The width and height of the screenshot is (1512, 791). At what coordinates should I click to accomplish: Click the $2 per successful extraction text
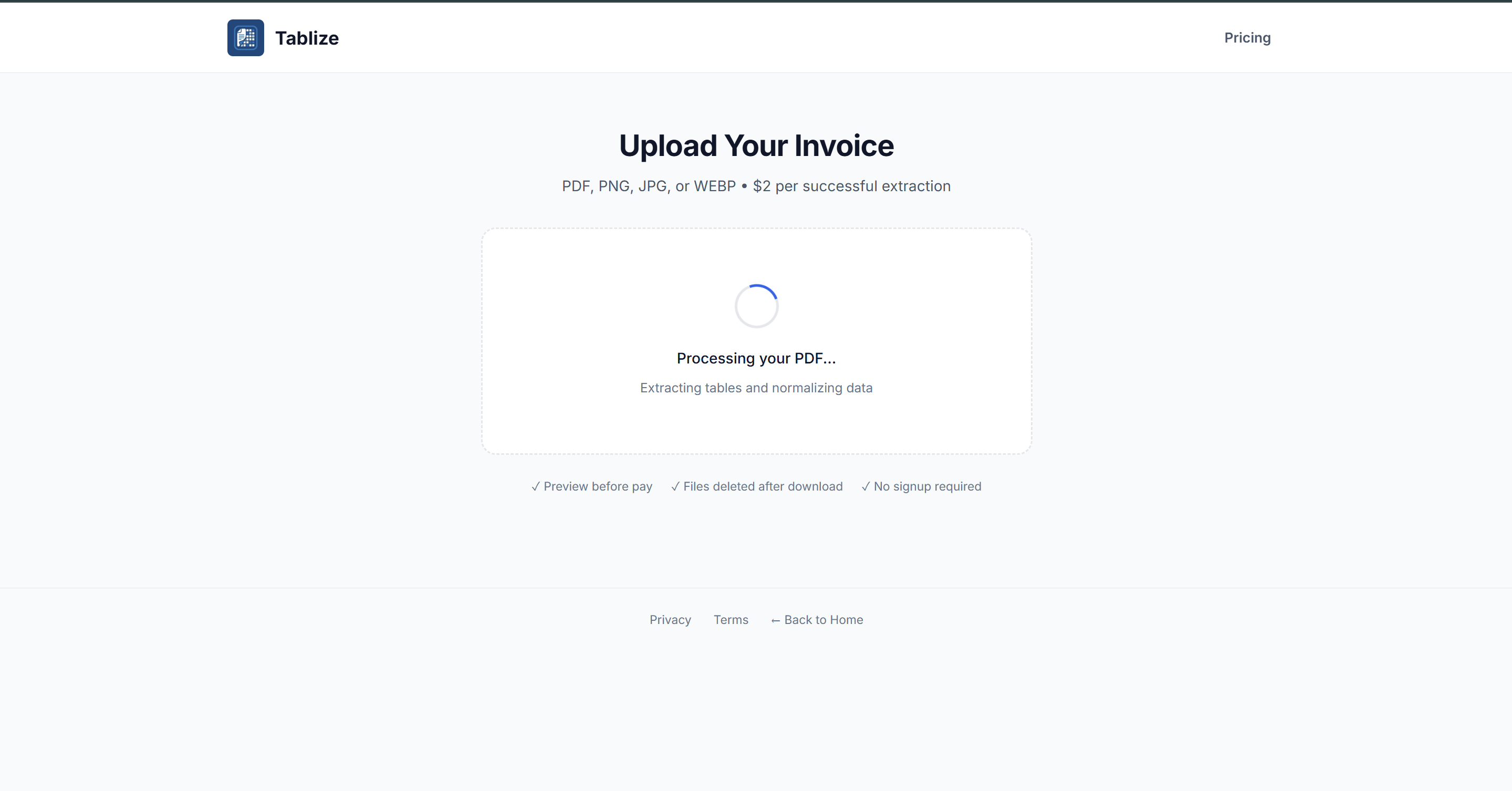[x=852, y=186]
